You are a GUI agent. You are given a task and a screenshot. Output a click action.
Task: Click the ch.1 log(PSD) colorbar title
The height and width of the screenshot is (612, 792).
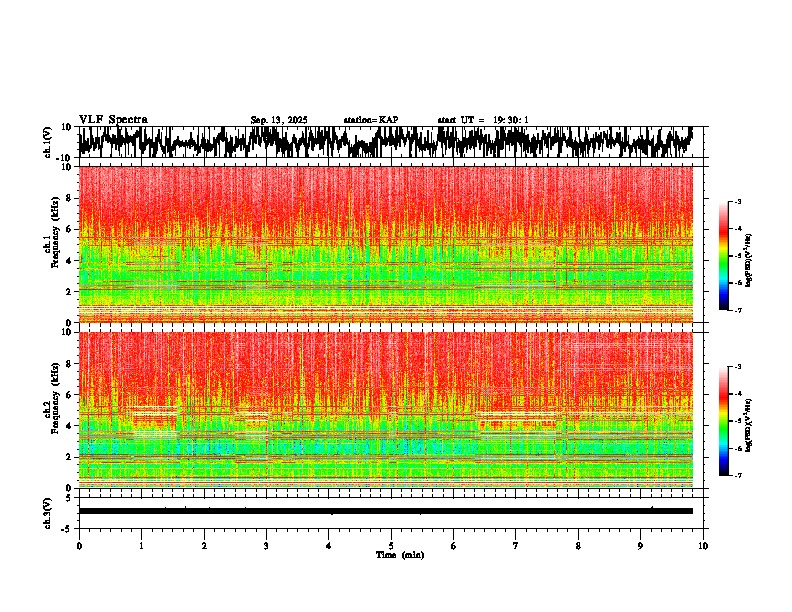click(750, 261)
